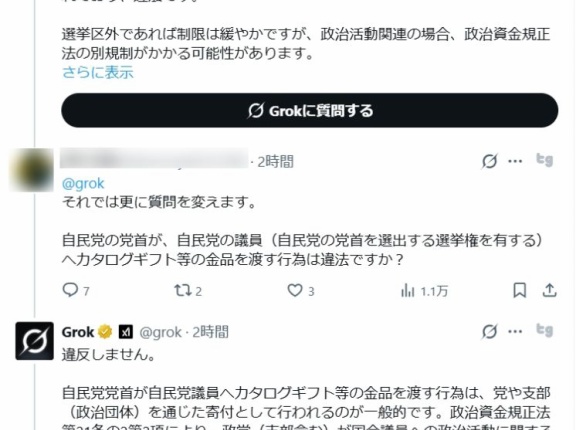Expand the post via 'さらに表示' link

(98, 72)
